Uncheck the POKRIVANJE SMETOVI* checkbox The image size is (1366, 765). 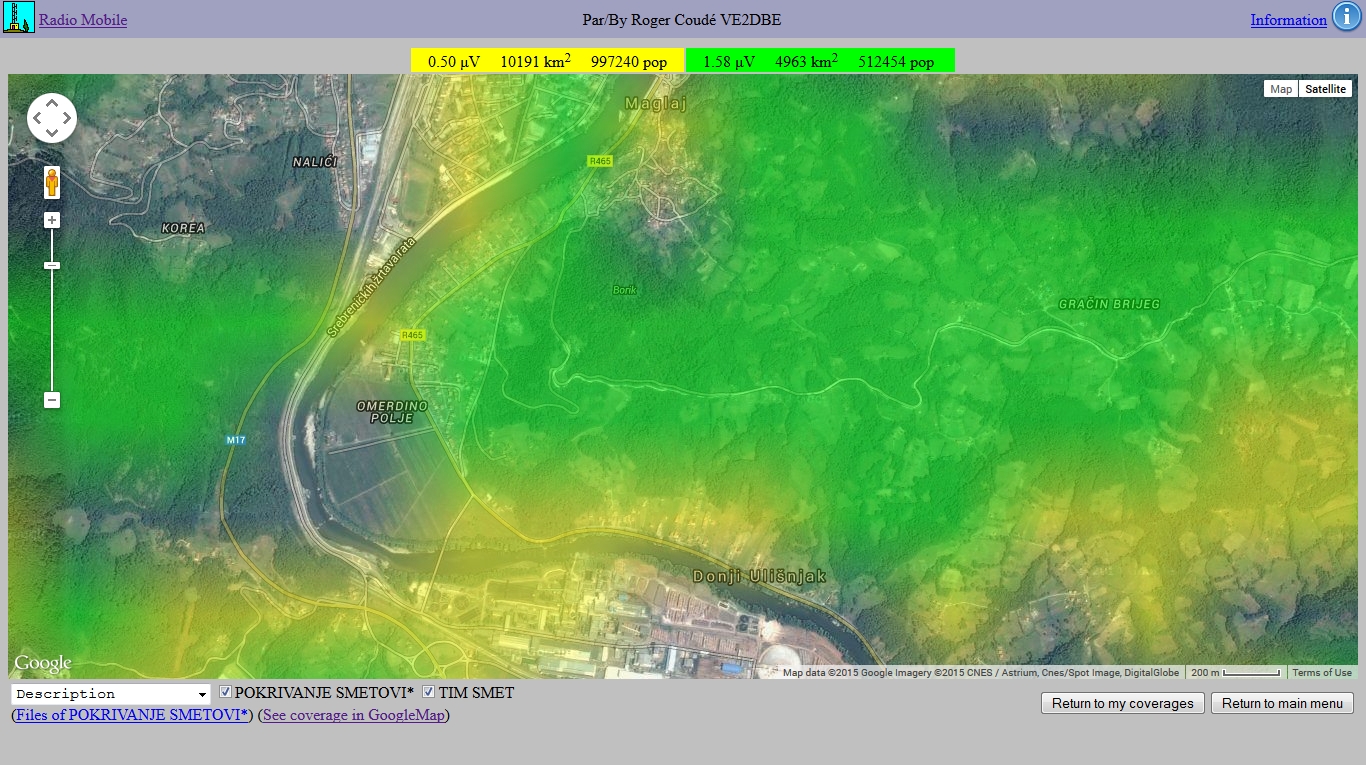(x=225, y=692)
